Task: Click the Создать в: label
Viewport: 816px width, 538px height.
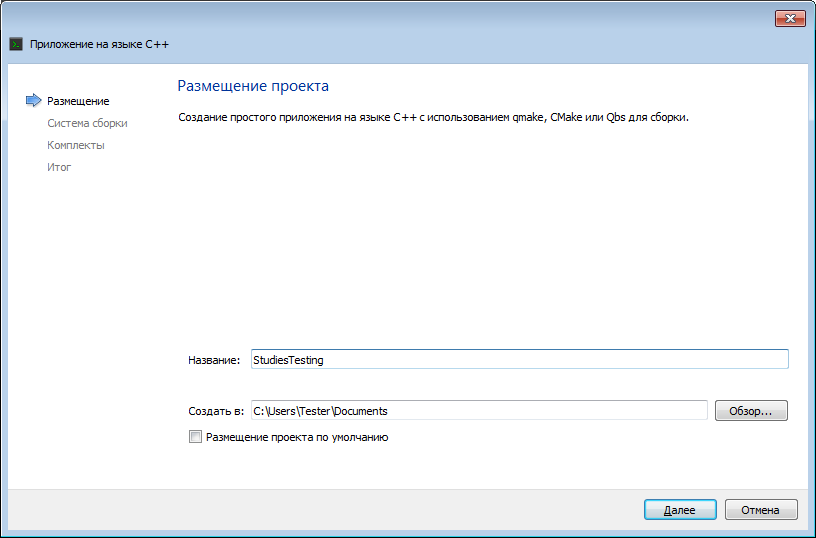Action: click(x=216, y=411)
